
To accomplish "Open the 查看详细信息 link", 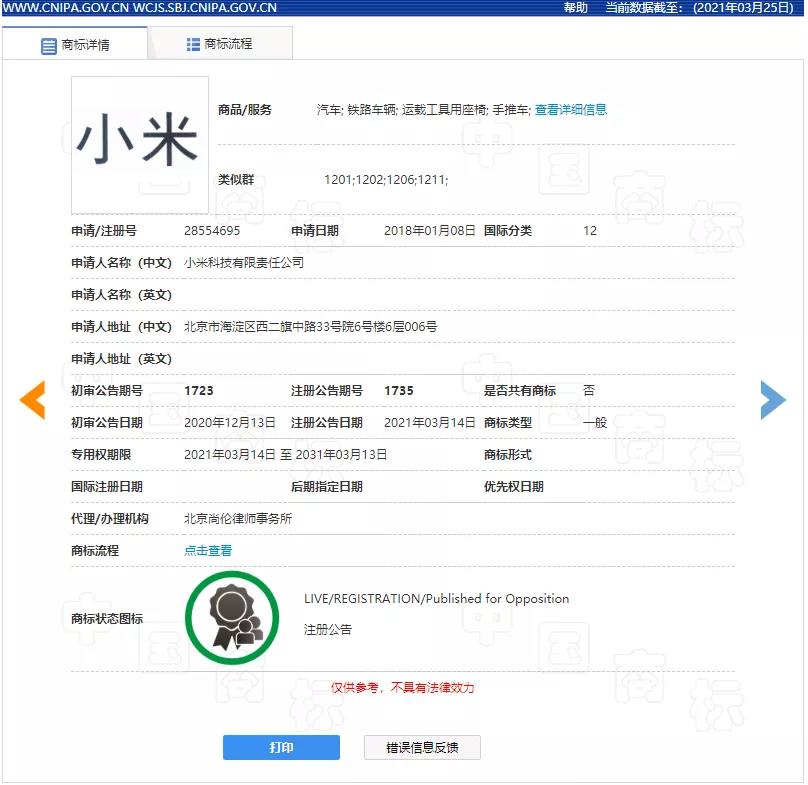I will (570, 110).
